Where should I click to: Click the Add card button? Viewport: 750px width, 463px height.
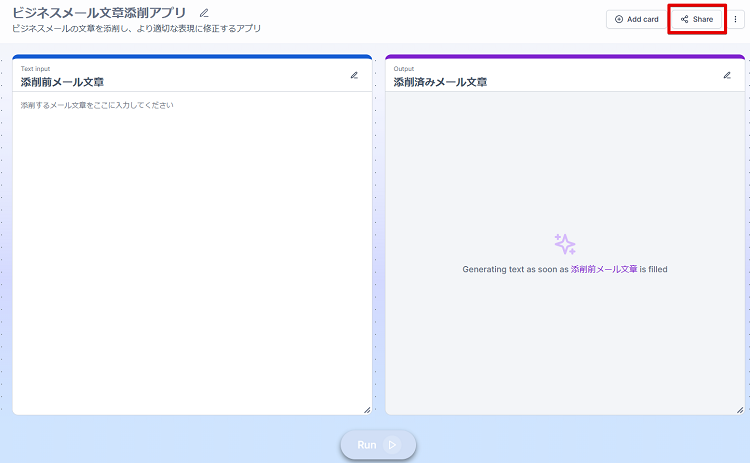click(636, 19)
